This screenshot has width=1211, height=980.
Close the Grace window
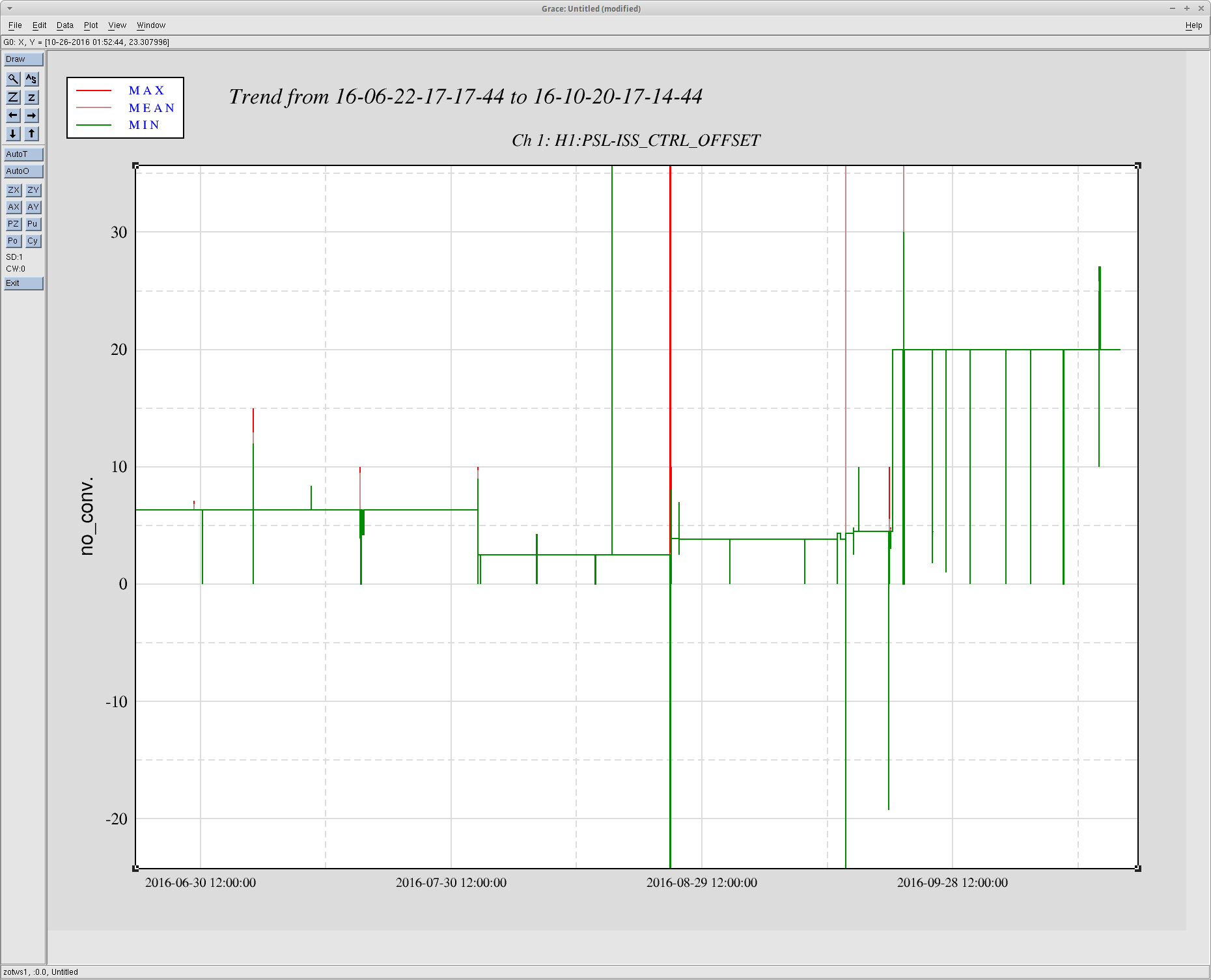pyautogui.click(x=1201, y=8)
